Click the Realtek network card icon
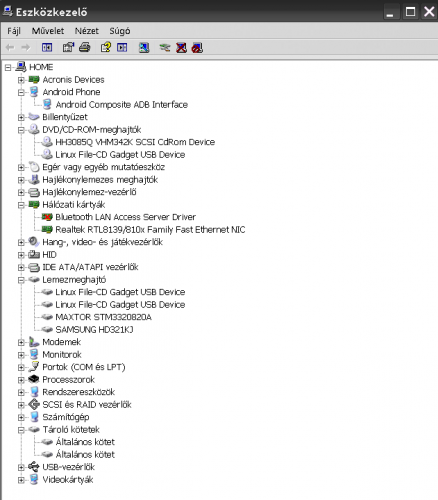438x500 pixels. 47,229
